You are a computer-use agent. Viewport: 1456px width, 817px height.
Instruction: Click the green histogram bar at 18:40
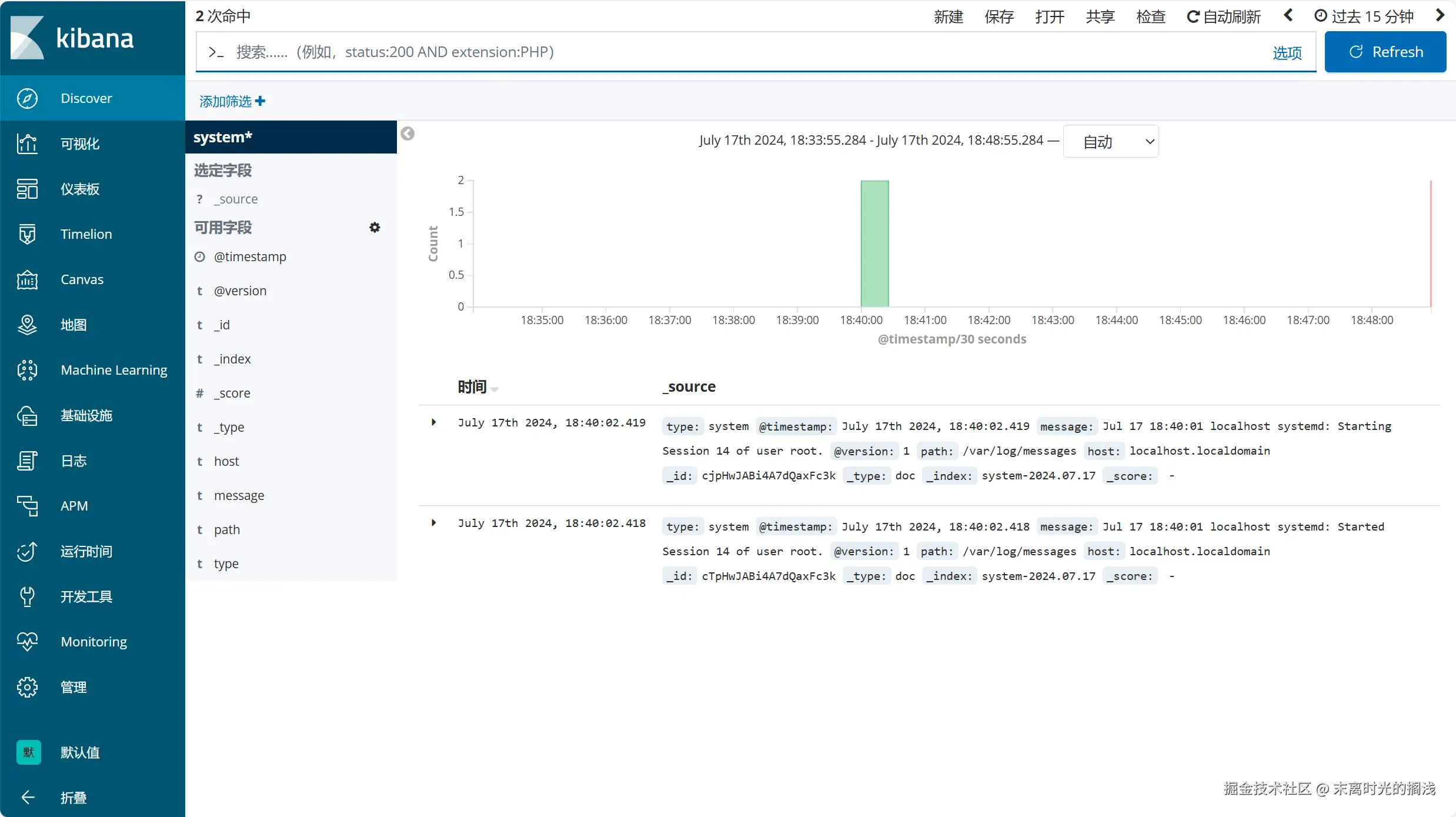[874, 244]
